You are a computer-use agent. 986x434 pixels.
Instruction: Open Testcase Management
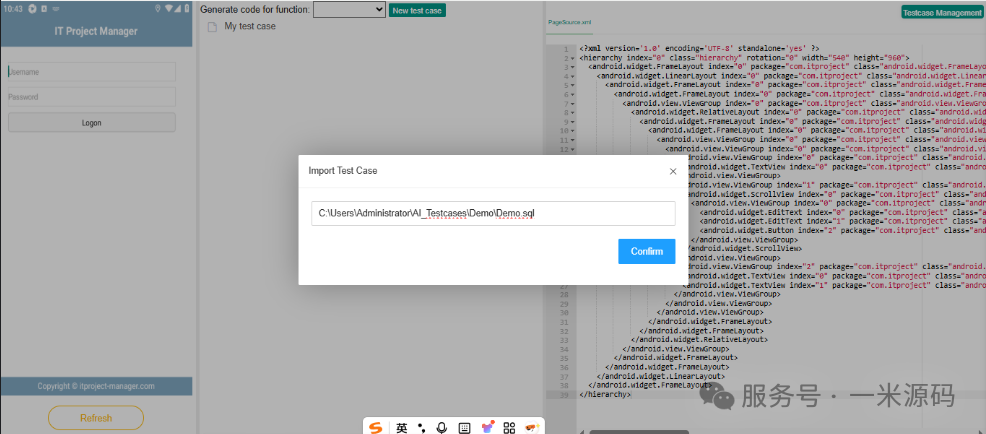coord(941,13)
